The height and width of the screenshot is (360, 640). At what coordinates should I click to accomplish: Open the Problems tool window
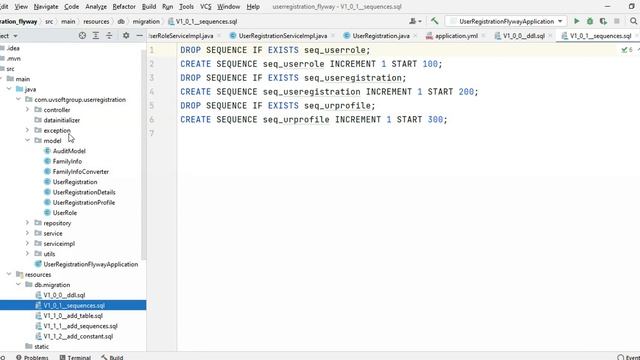pyautogui.click(x=32, y=357)
